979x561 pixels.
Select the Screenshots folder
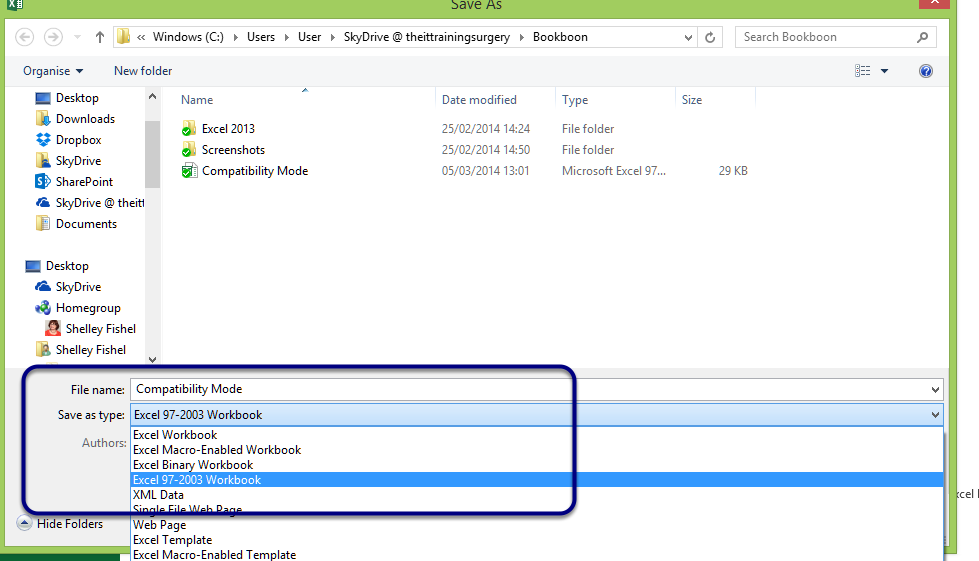tap(233, 150)
